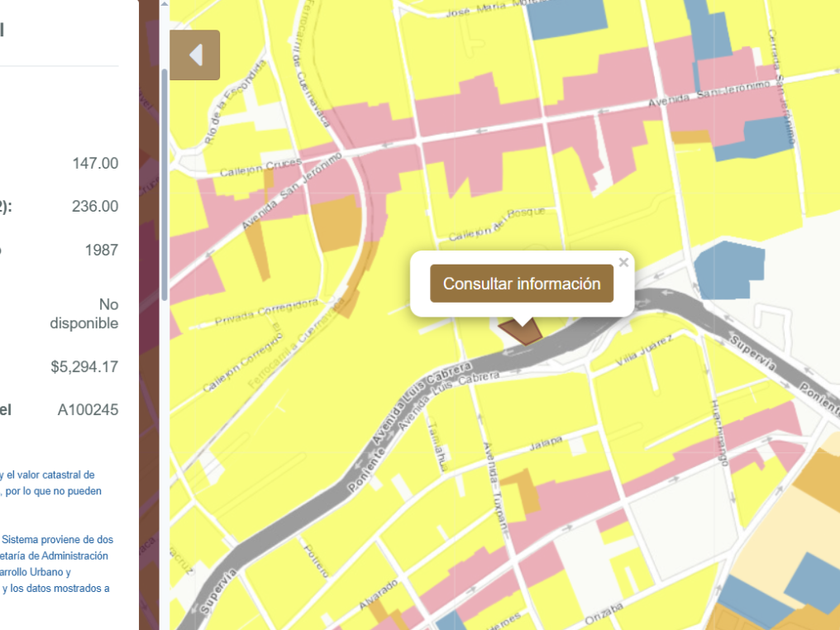Click the 147.00 value in panel

(95, 163)
